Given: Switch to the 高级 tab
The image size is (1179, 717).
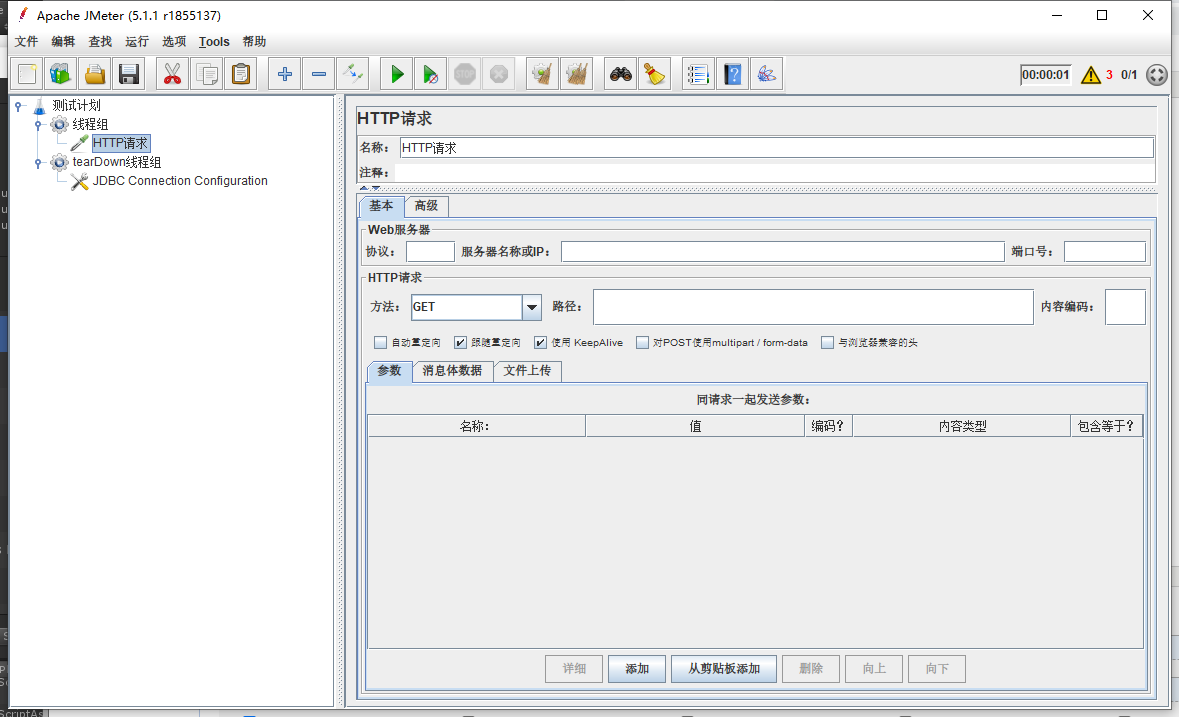Looking at the screenshot, I should point(426,206).
